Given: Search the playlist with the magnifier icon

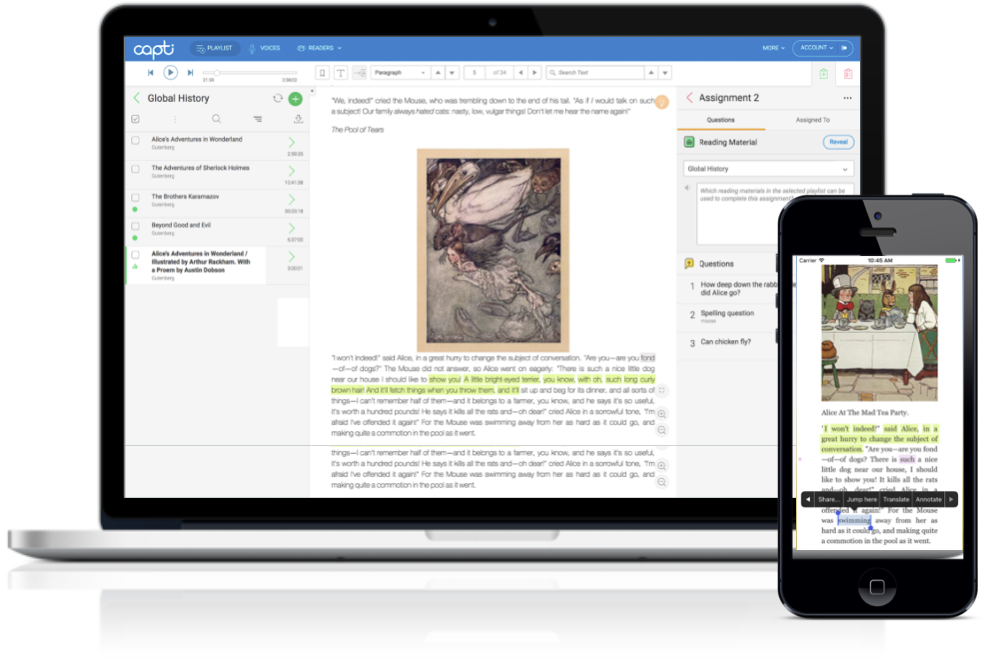Looking at the screenshot, I should click(x=216, y=119).
